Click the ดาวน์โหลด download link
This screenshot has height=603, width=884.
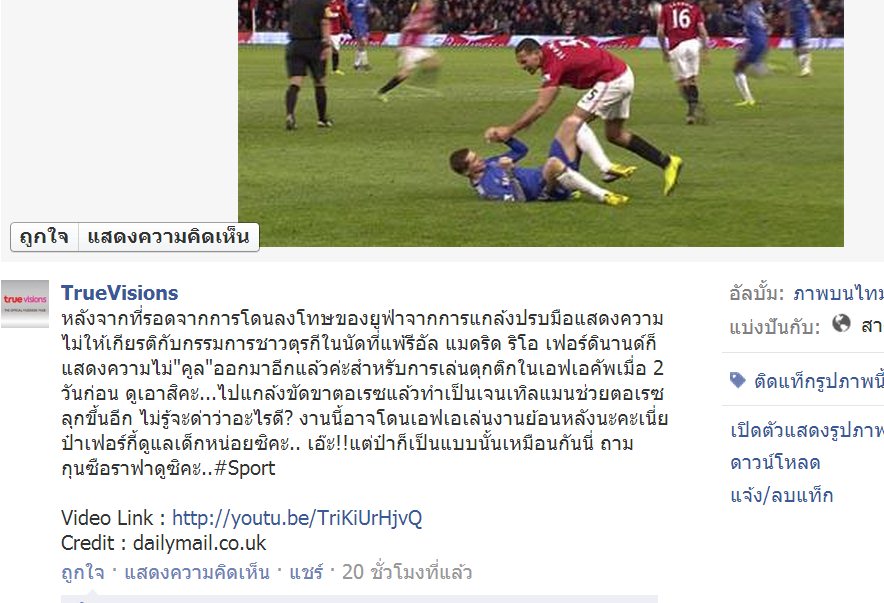coord(775,463)
